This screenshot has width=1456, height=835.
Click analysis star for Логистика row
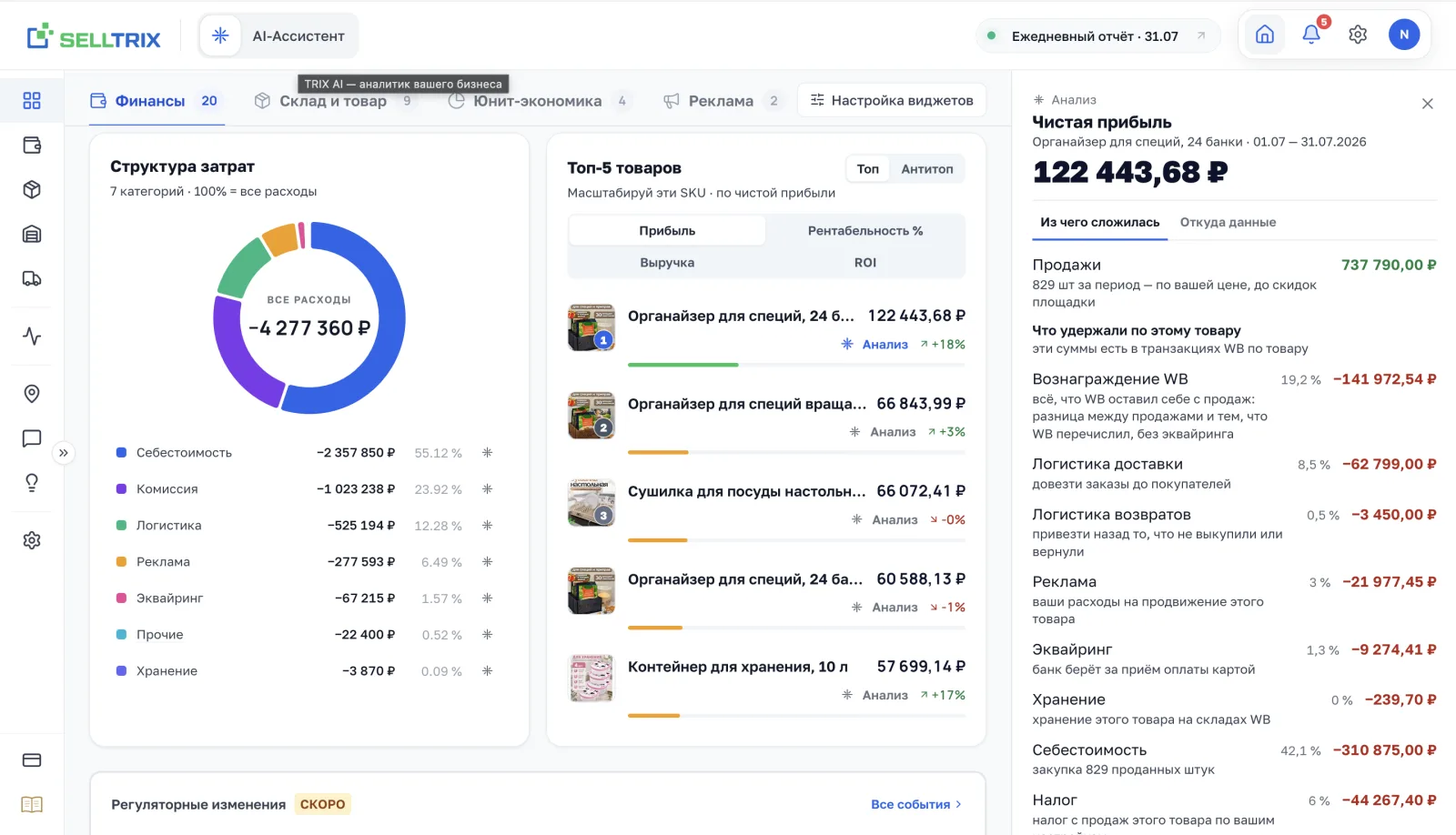tap(488, 526)
